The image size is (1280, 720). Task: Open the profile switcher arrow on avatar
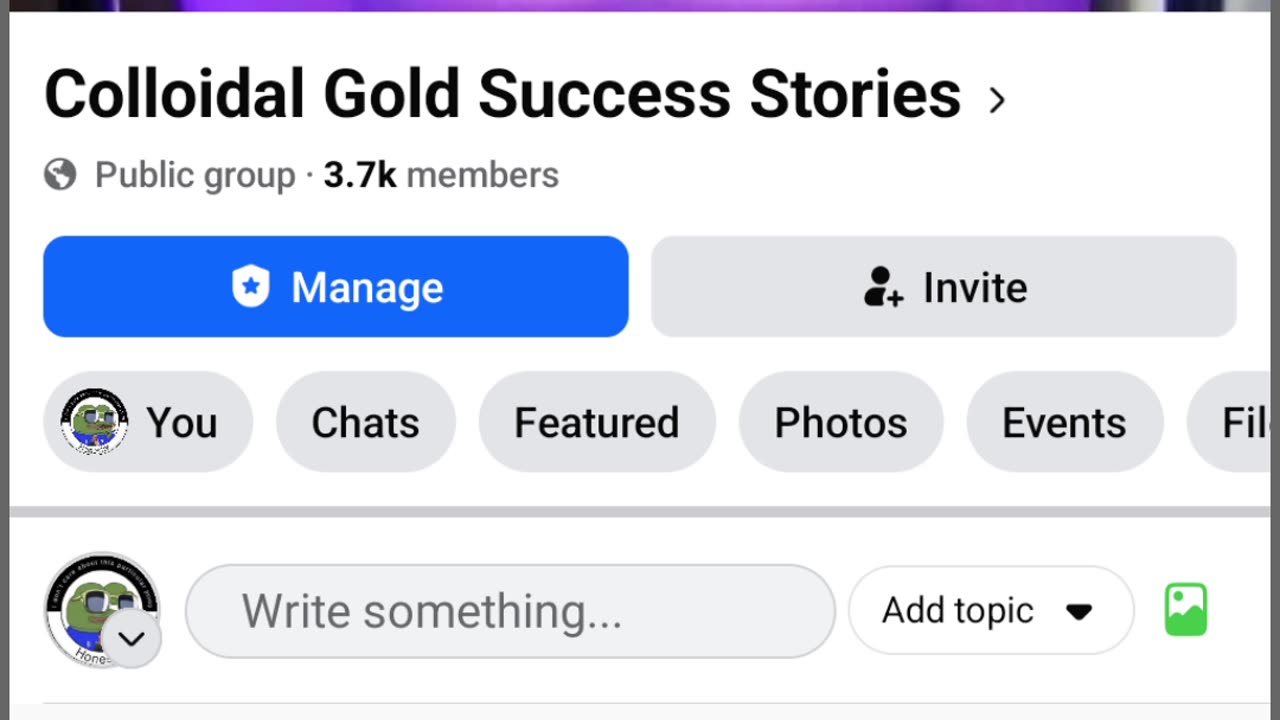[x=132, y=639]
